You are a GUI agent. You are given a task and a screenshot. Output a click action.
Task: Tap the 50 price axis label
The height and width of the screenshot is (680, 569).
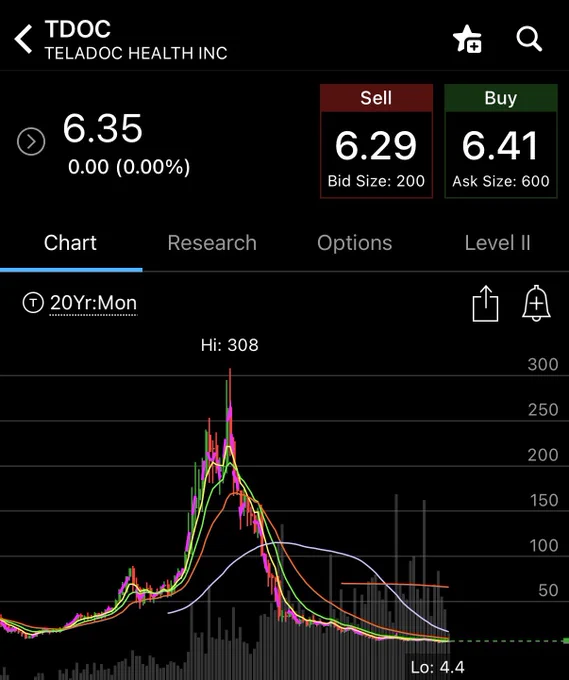pyautogui.click(x=548, y=590)
